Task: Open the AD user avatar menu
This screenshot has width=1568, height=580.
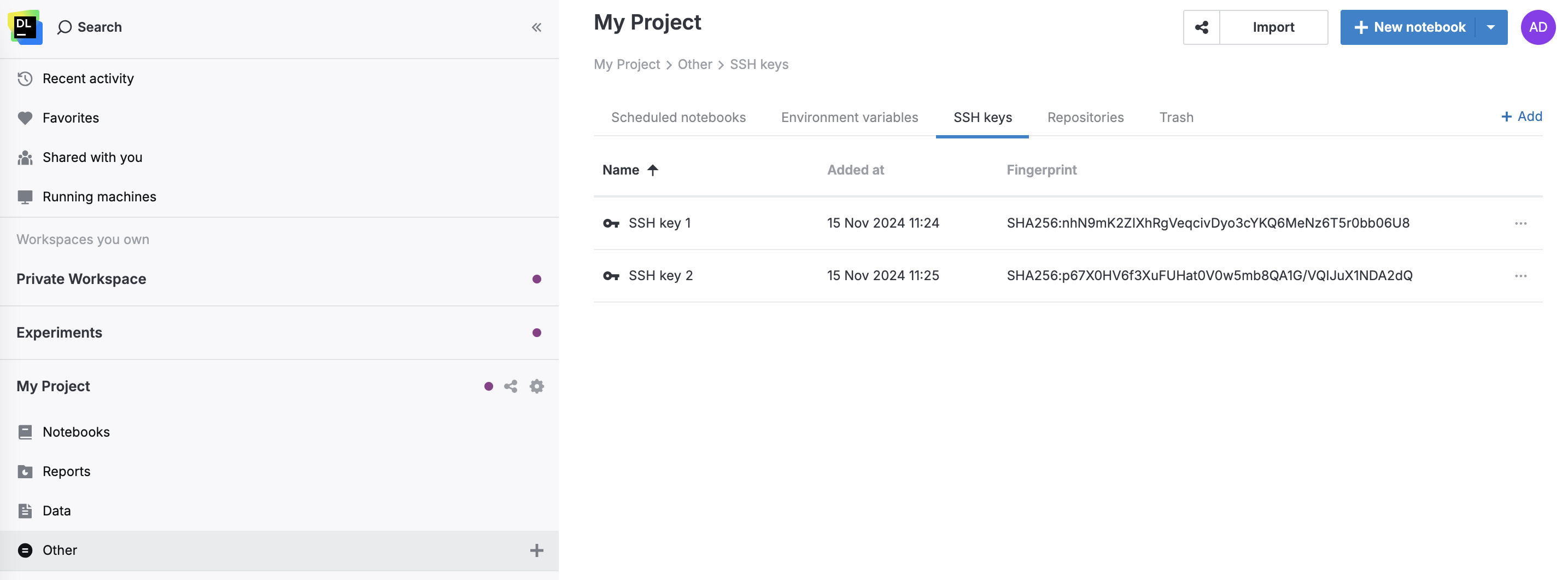Action: coord(1537,27)
